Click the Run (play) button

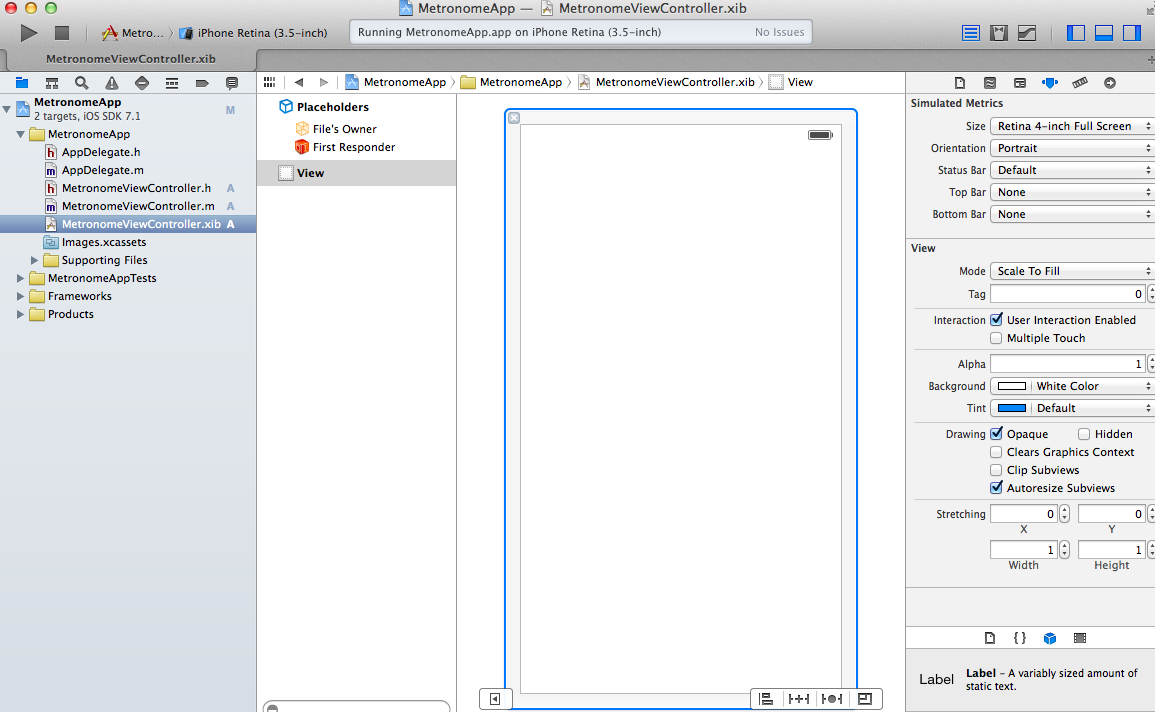(29, 33)
